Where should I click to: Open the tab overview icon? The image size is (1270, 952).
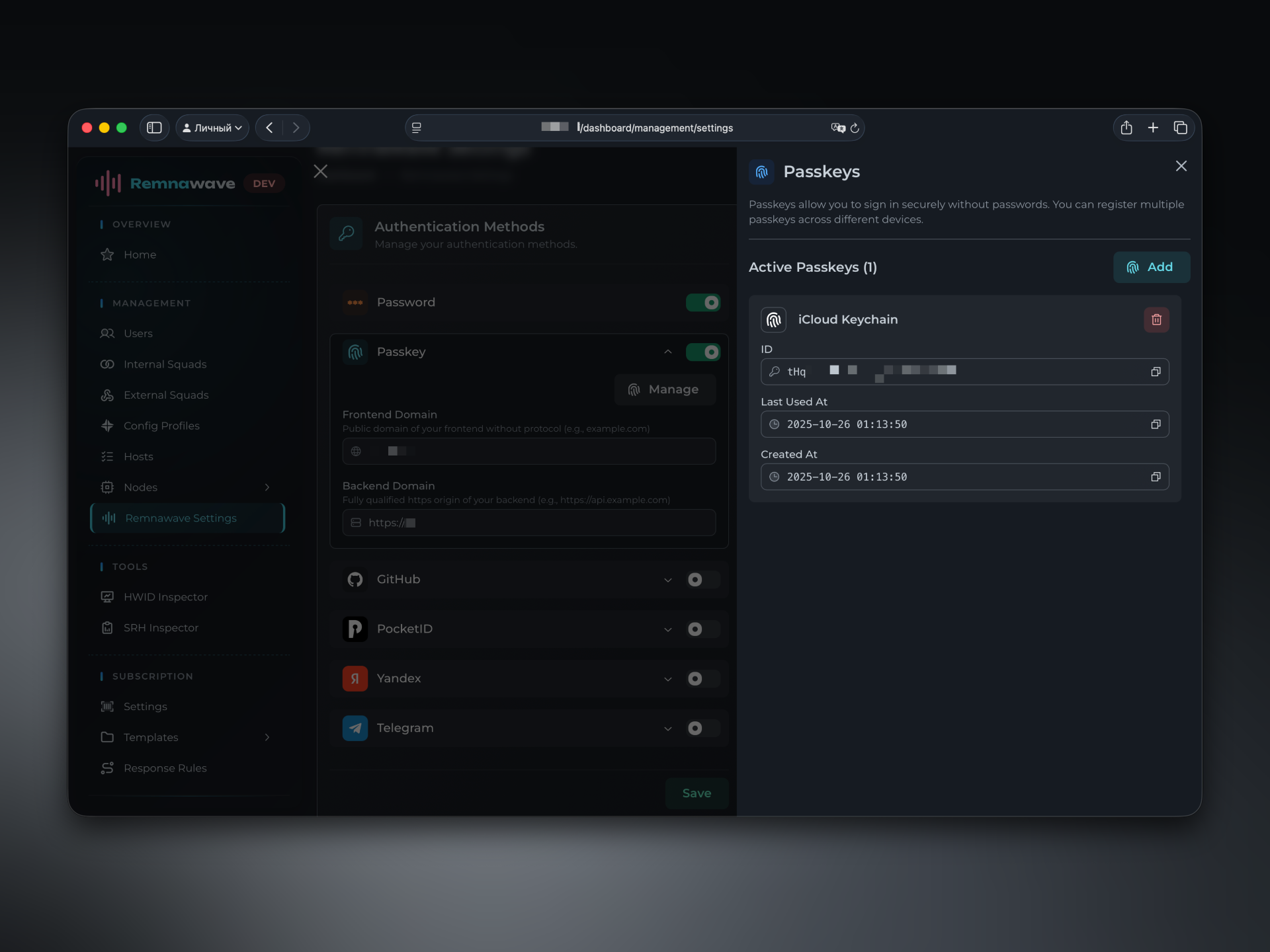click(1180, 128)
